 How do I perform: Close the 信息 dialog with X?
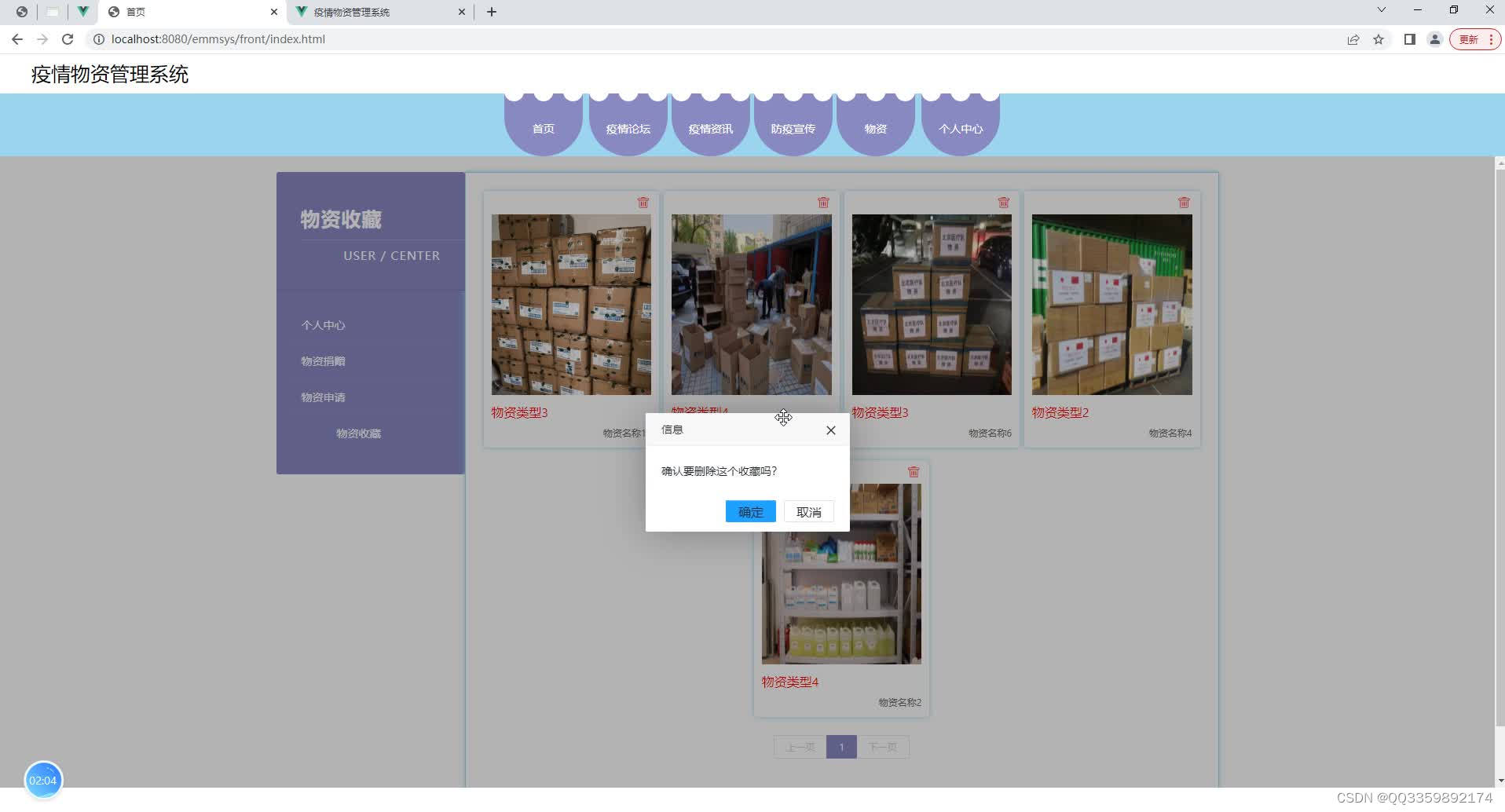coord(831,430)
